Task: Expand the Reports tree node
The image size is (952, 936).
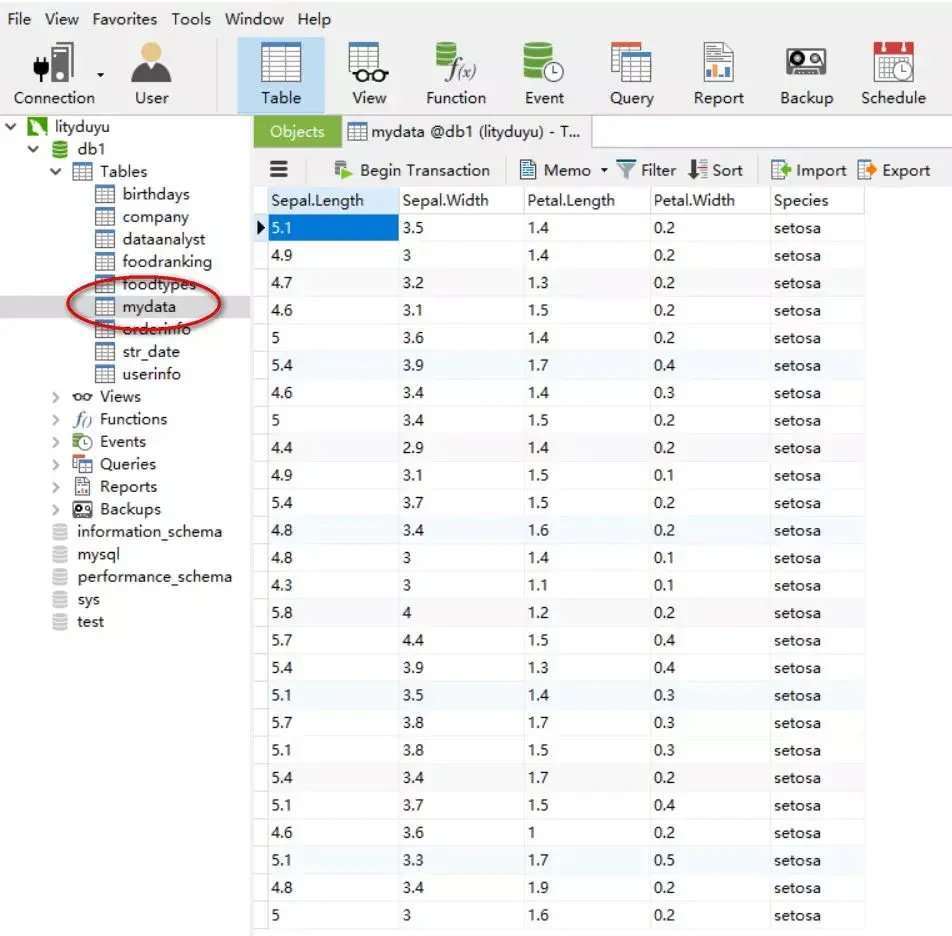Action: tap(56, 487)
